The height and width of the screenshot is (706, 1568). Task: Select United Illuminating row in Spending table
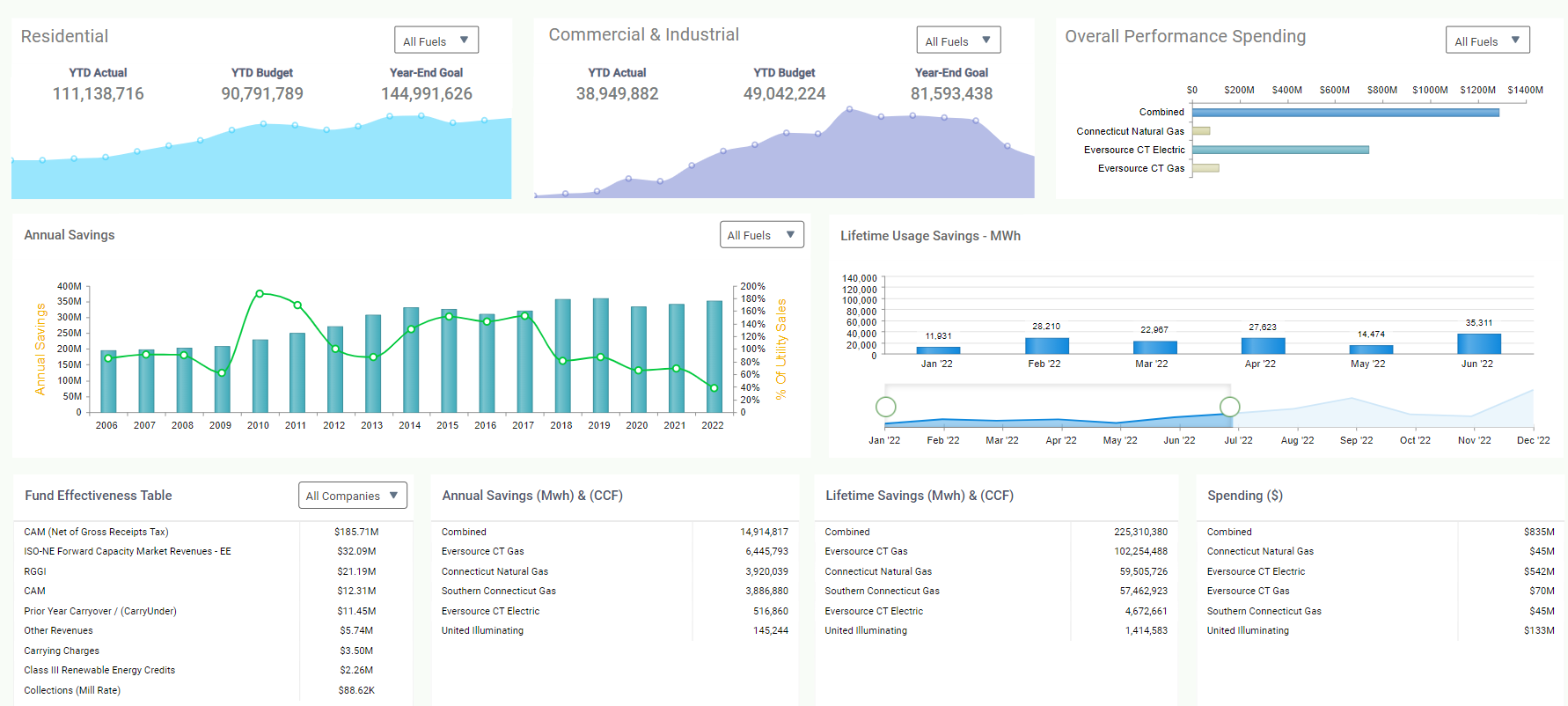1248,630
